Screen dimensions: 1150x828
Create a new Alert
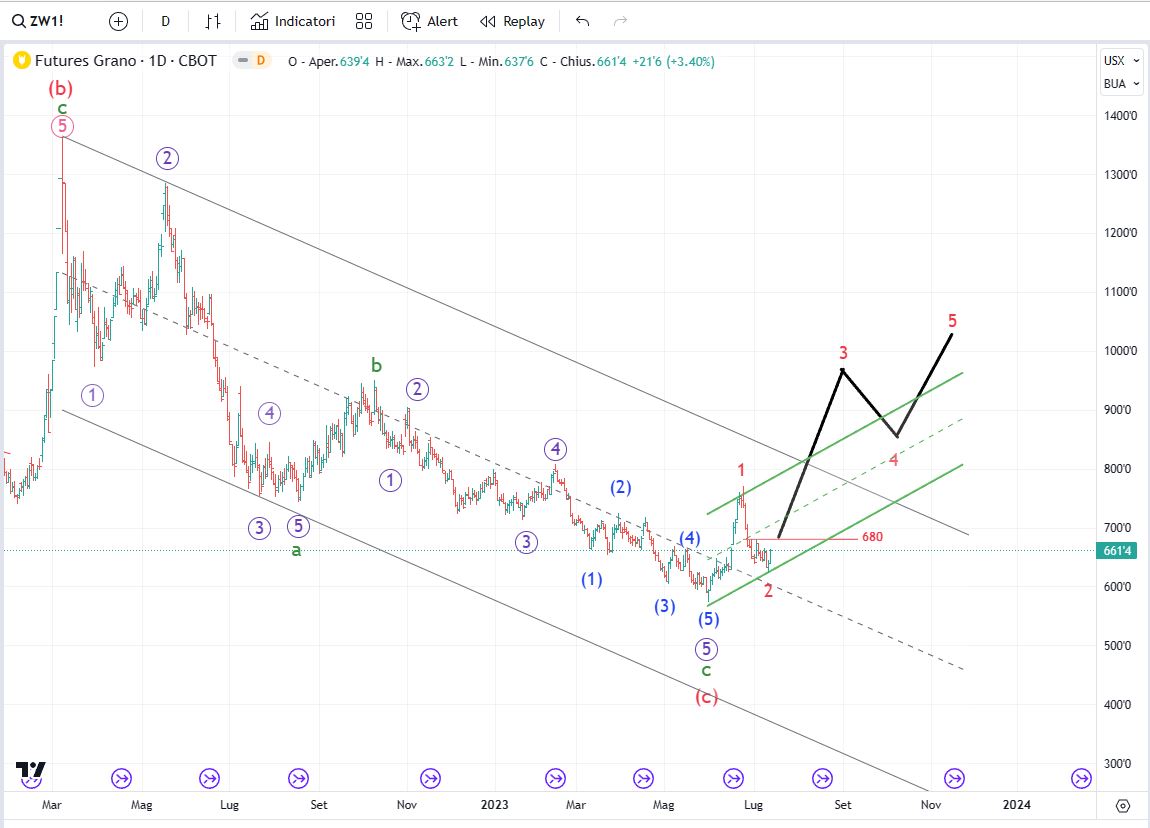pyautogui.click(x=429, y=21)
